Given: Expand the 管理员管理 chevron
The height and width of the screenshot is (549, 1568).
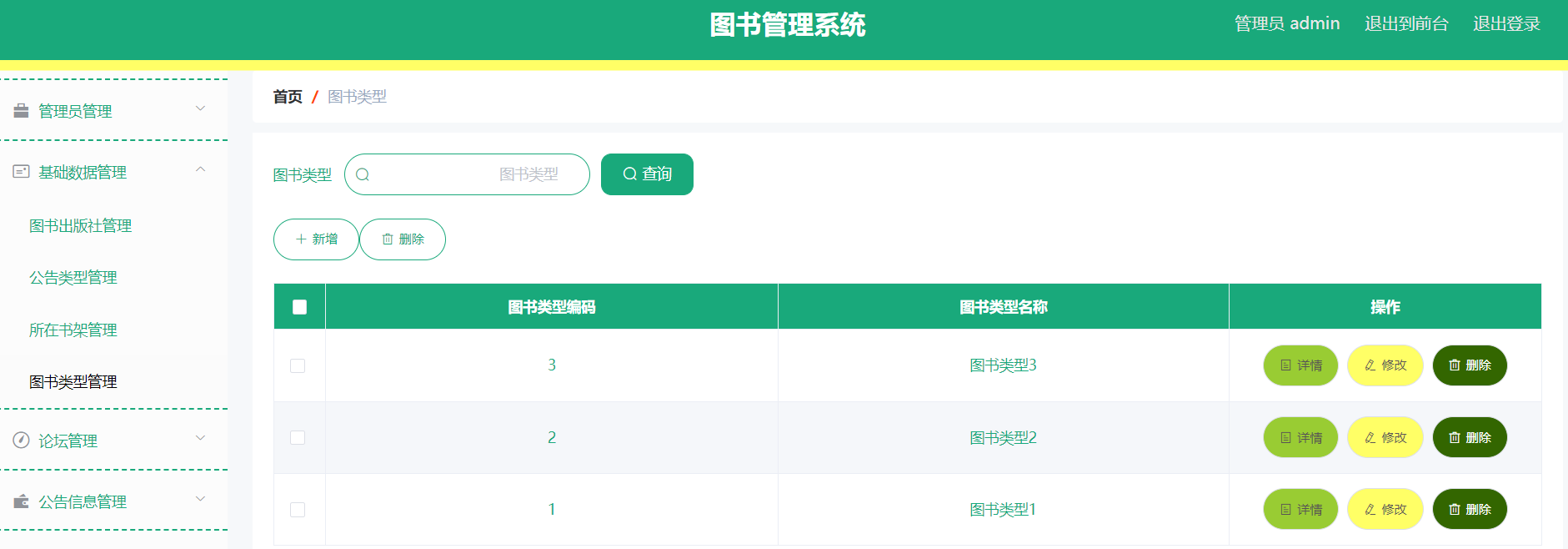Looking at the screenshot, I should (200, 108).
